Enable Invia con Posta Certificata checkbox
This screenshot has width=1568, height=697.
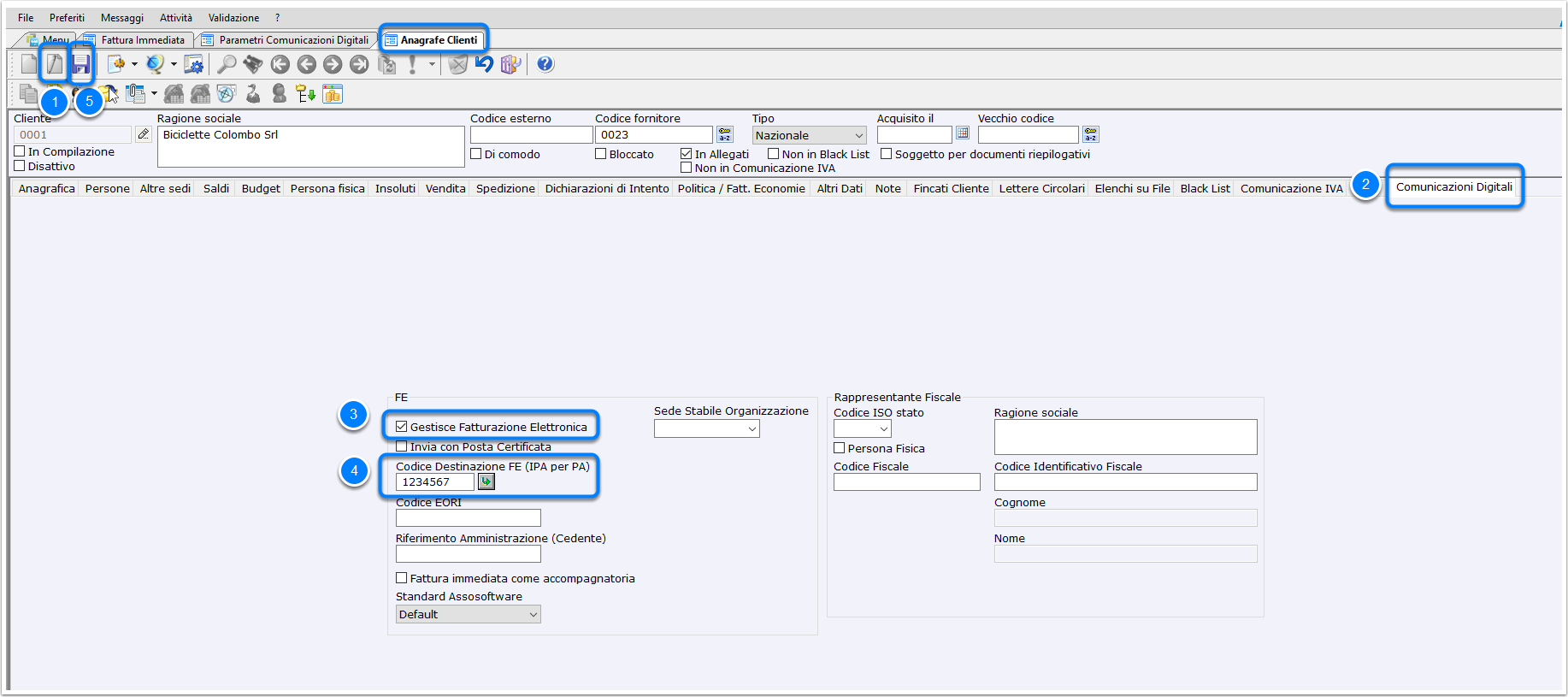402,446
